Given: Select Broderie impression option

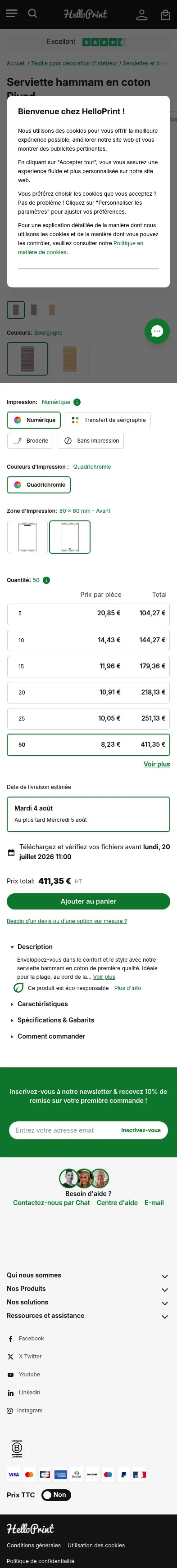Looking at the screenshot, I should (30, 441).
